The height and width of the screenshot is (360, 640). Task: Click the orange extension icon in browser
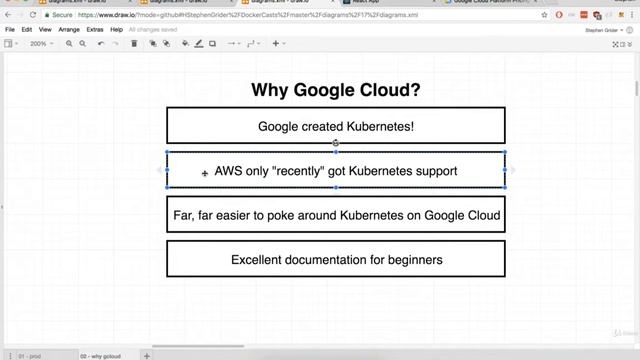coord(584,15)
